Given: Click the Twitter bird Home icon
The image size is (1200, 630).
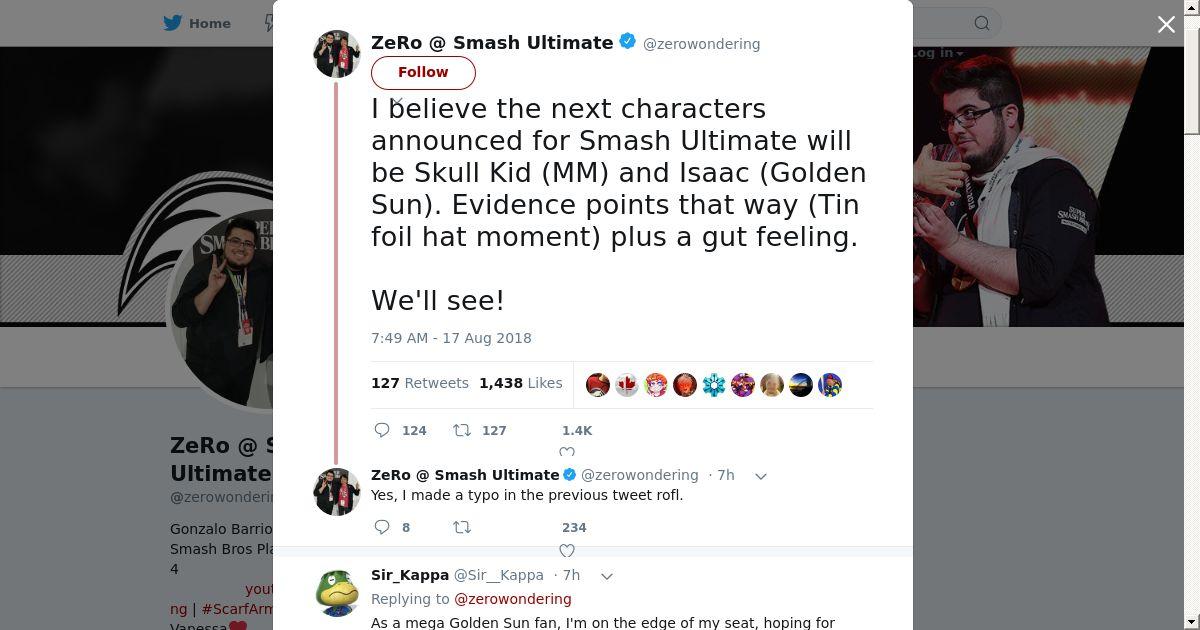Looking at the screenshot, I should coord(174,23).
